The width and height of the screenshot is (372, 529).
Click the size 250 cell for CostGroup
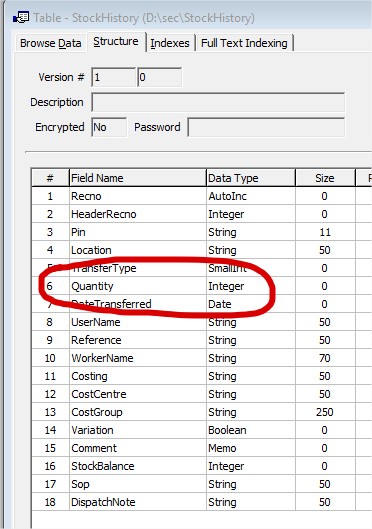click(x=325, y=412)
